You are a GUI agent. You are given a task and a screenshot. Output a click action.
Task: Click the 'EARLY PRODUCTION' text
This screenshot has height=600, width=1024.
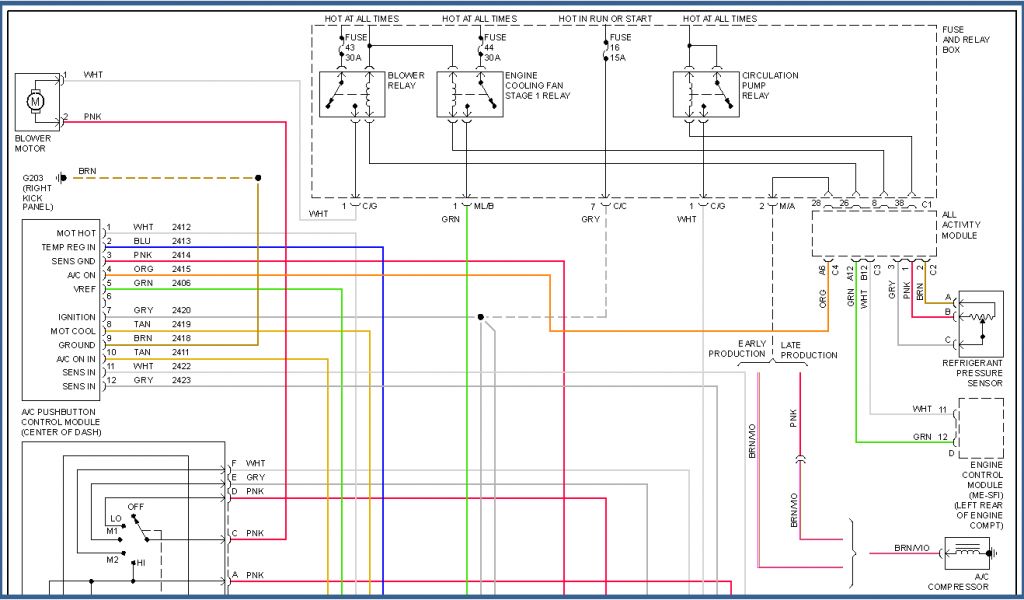[x=738, y=349]
